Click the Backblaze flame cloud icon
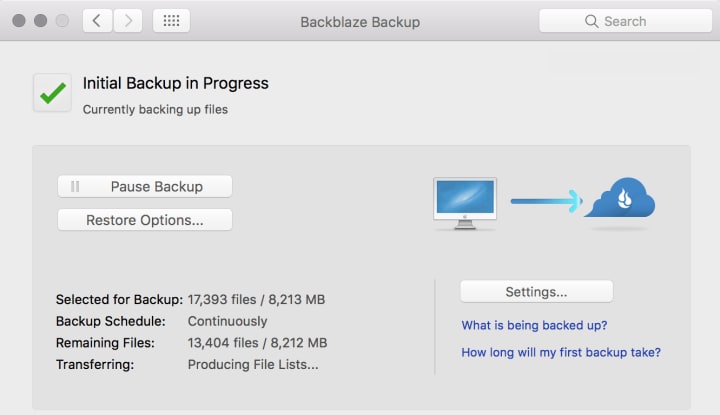The height and width of the screenshot is (415, 720). [620, 199]
